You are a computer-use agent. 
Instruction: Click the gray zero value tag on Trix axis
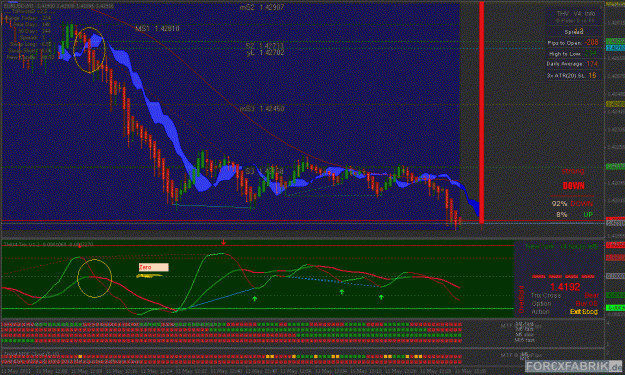[x=615, y=276]
